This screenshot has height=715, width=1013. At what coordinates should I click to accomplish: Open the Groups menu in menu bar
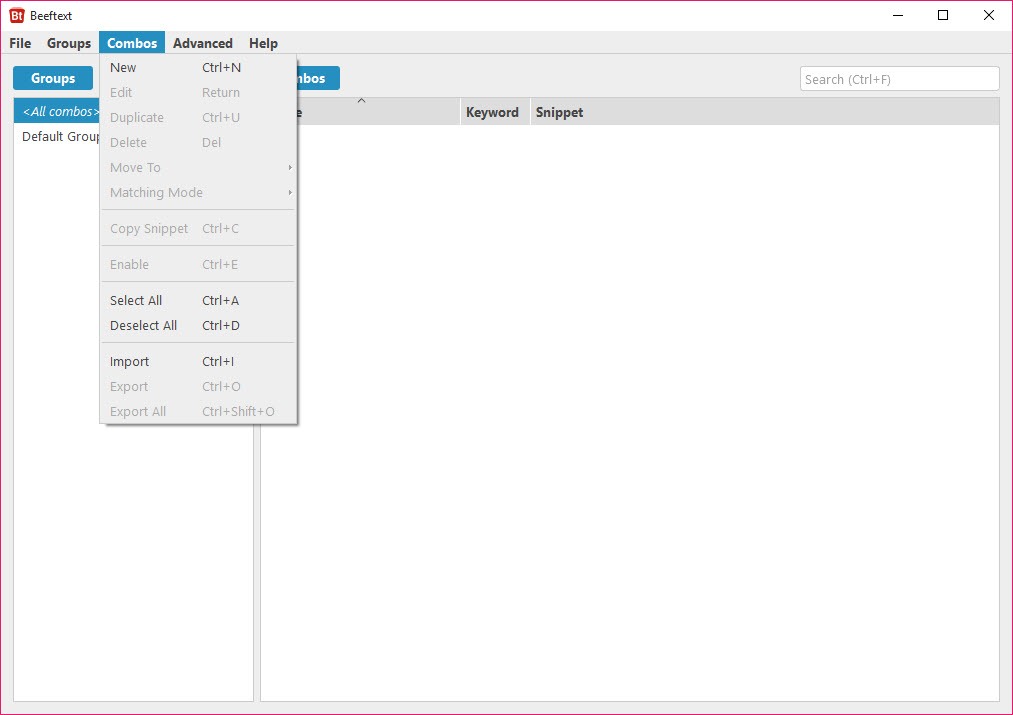[x=68, y=43]
